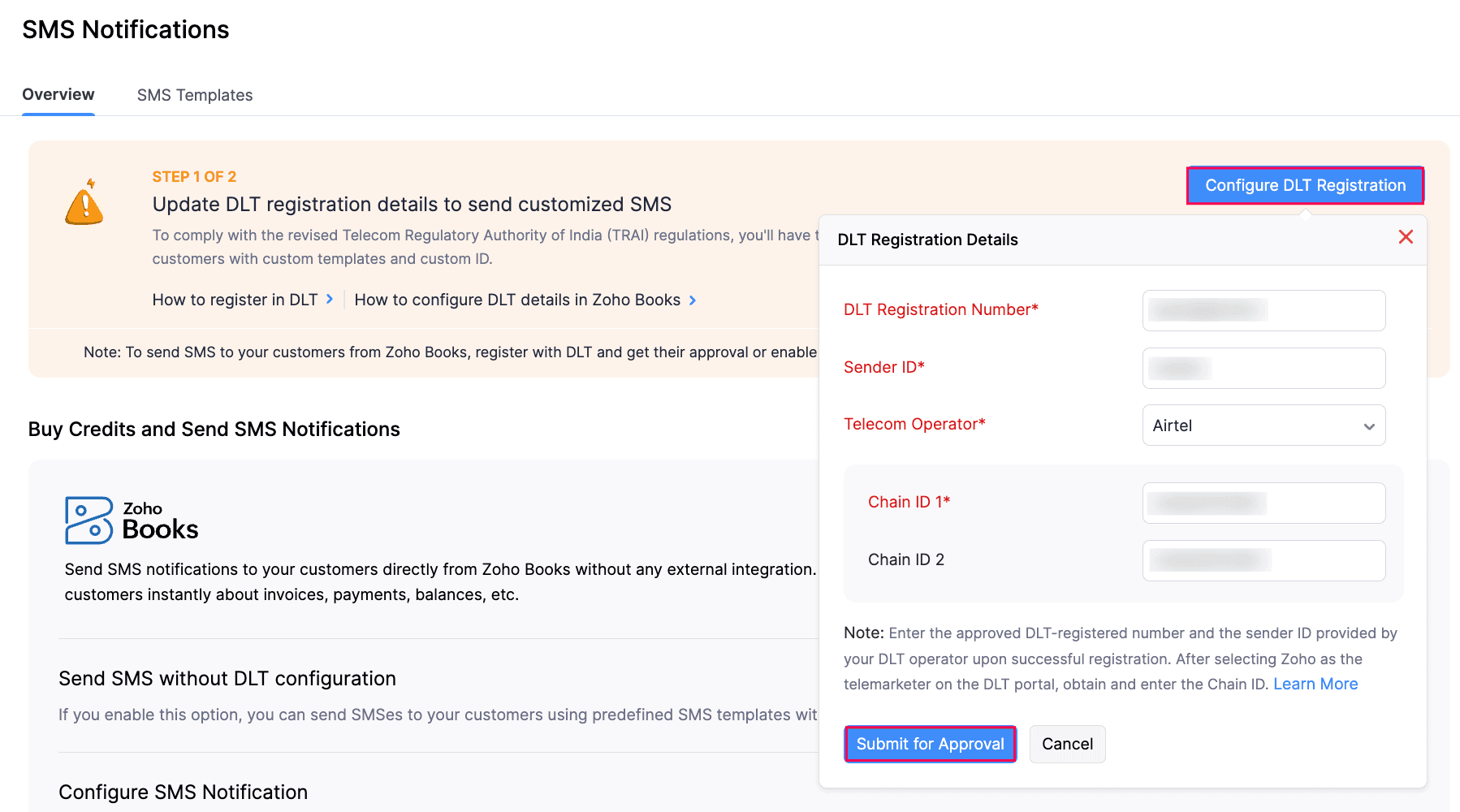Cancel the DLT registration form
The height and width of the screenshot is (812, 1460).
(x=1067, y=744)
